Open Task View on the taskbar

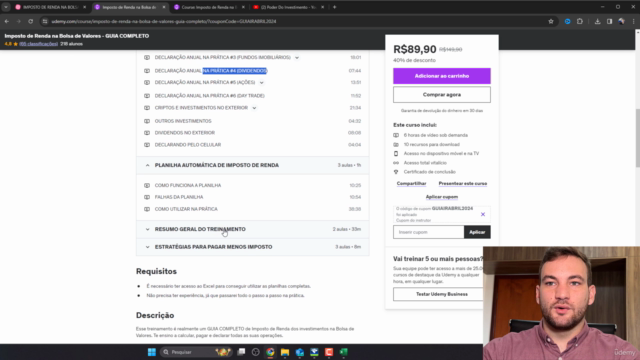(241, 352)
